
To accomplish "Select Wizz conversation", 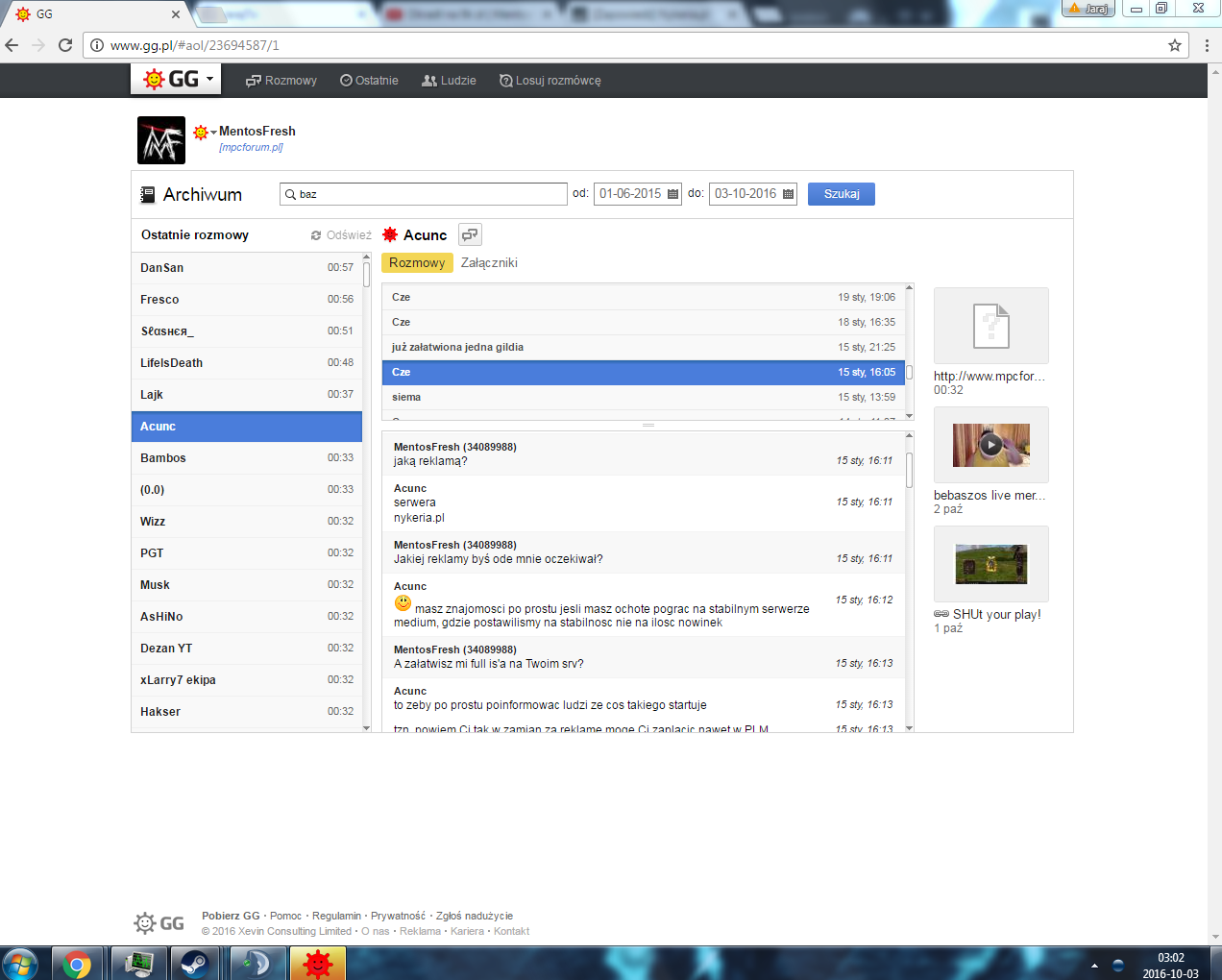I will pyautogui.click(x=247, y=522).
